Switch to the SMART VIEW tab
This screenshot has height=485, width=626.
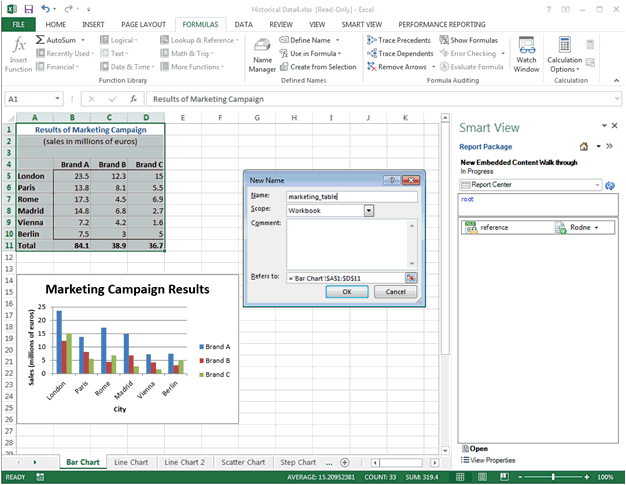point(361,24)
